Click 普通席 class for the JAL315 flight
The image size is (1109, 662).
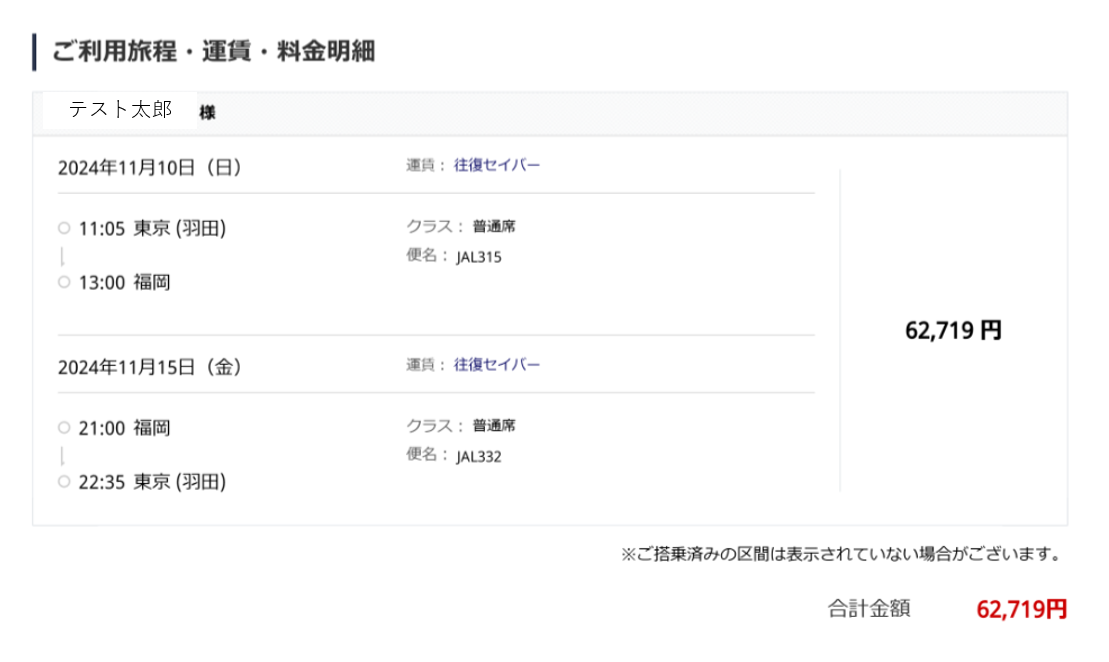click(494, 227)
